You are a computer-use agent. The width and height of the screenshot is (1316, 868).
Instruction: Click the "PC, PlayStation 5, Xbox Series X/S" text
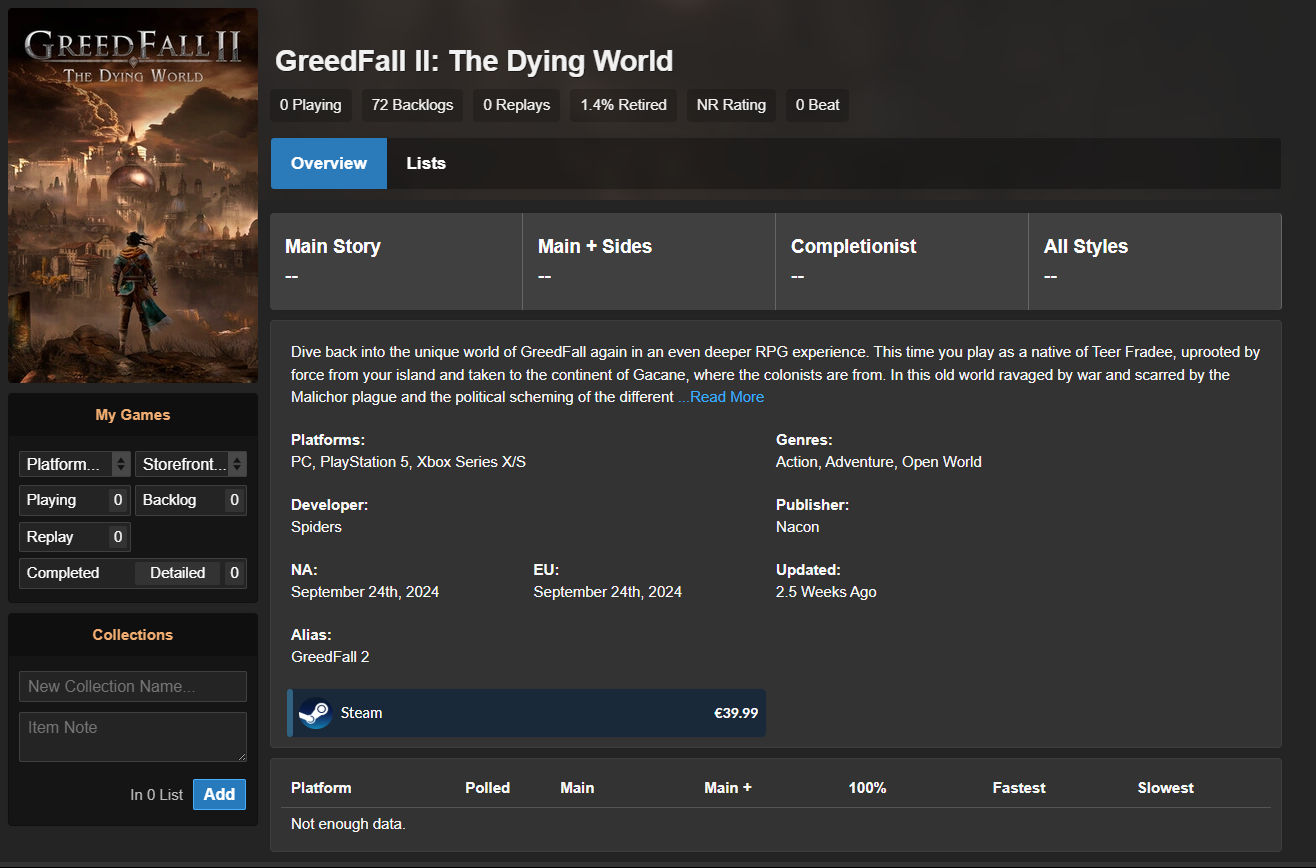click(x=408, y=462)
